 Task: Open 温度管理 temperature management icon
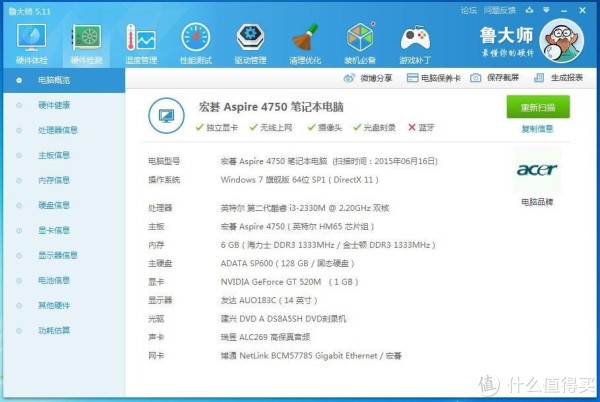[141, 44]
